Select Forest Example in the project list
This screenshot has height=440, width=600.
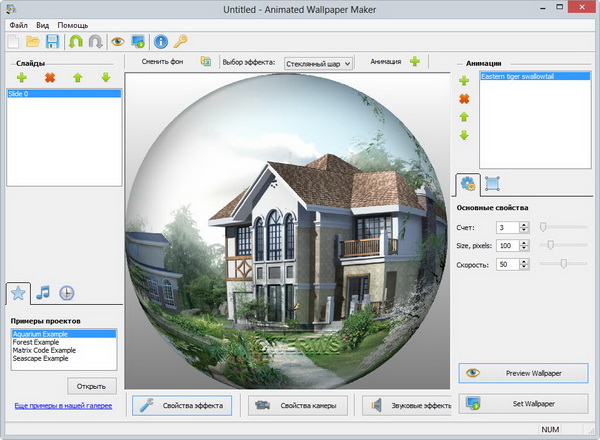click(x=35, y=342)
